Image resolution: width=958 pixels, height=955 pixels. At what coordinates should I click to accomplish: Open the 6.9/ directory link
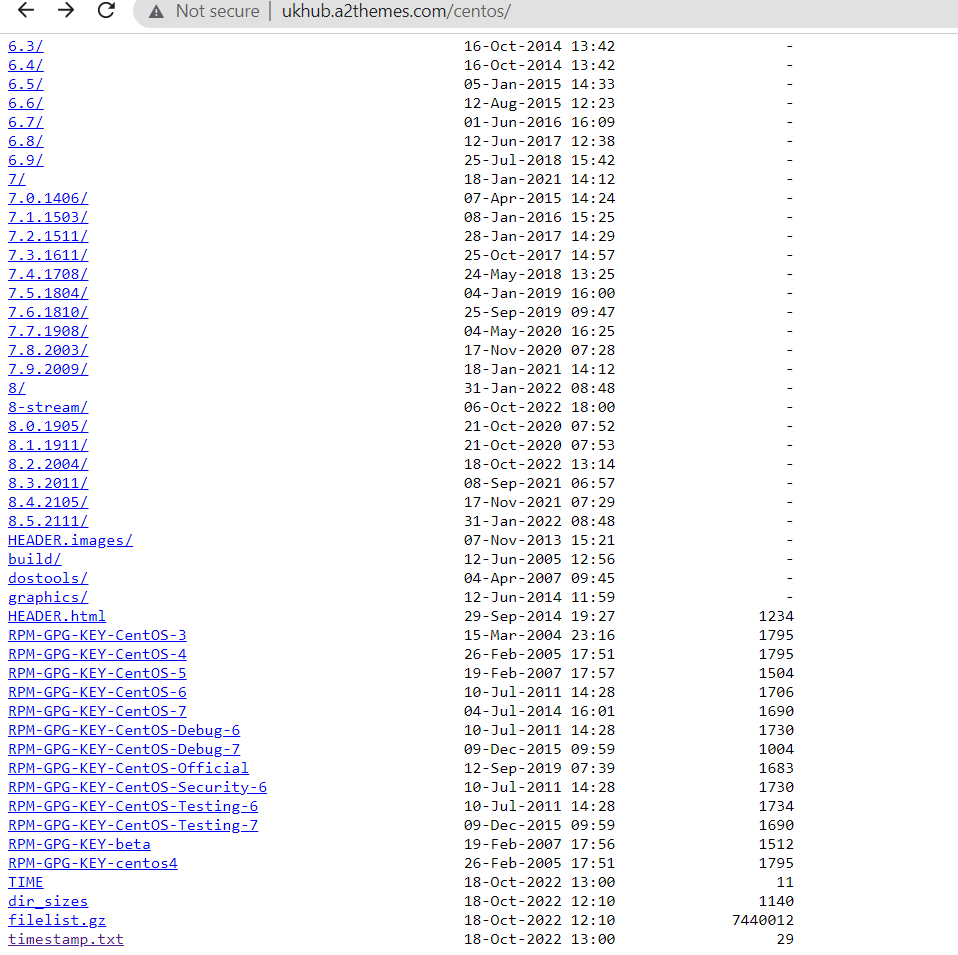(26, 160)
